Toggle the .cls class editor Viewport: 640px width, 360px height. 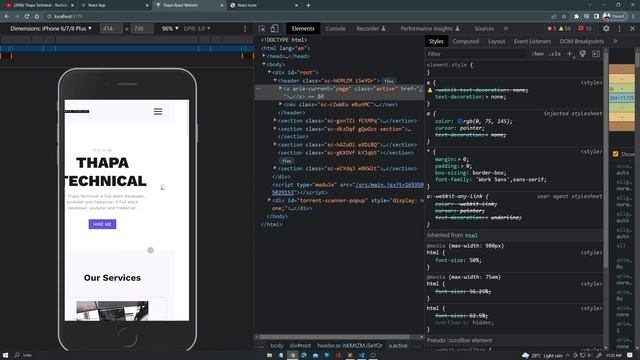(555, 54)
